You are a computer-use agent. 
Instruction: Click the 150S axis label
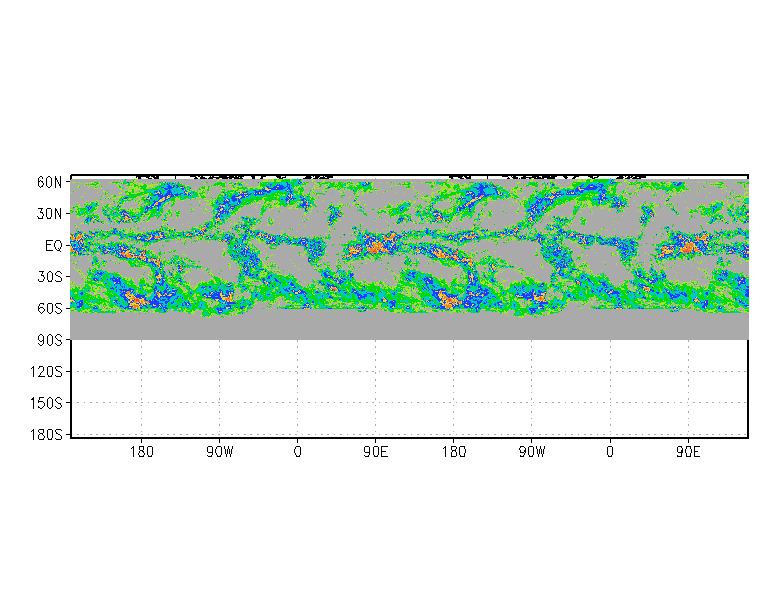coord(46,403)
